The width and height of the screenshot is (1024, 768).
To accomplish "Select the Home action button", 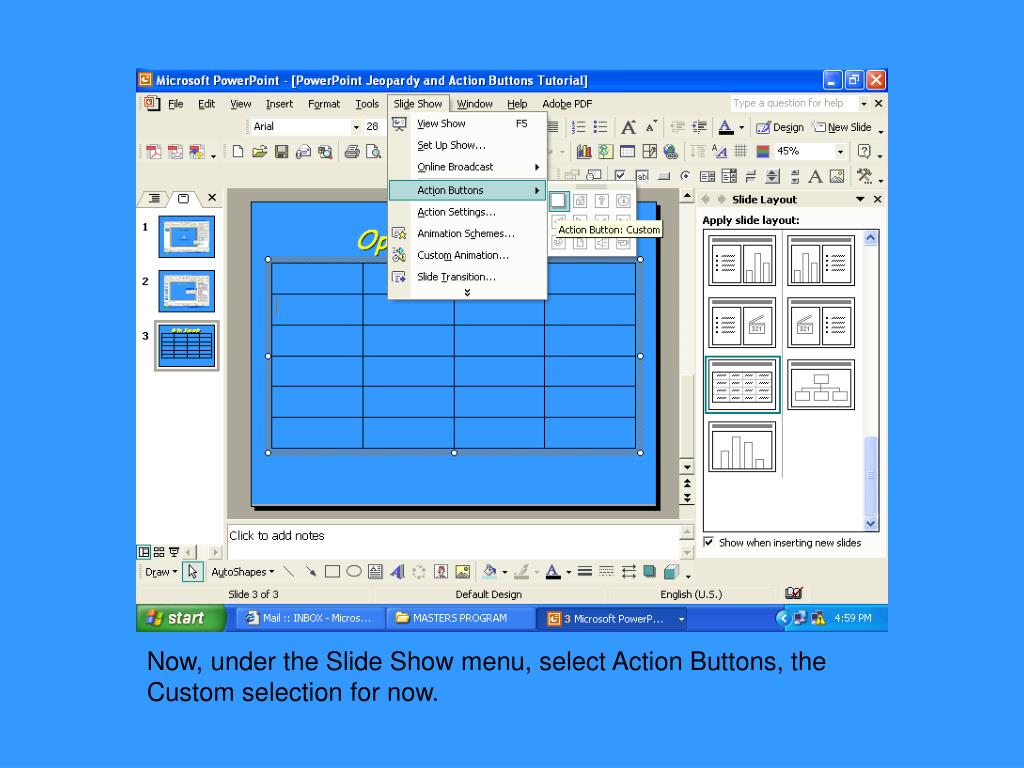I will tap(580, 200).
